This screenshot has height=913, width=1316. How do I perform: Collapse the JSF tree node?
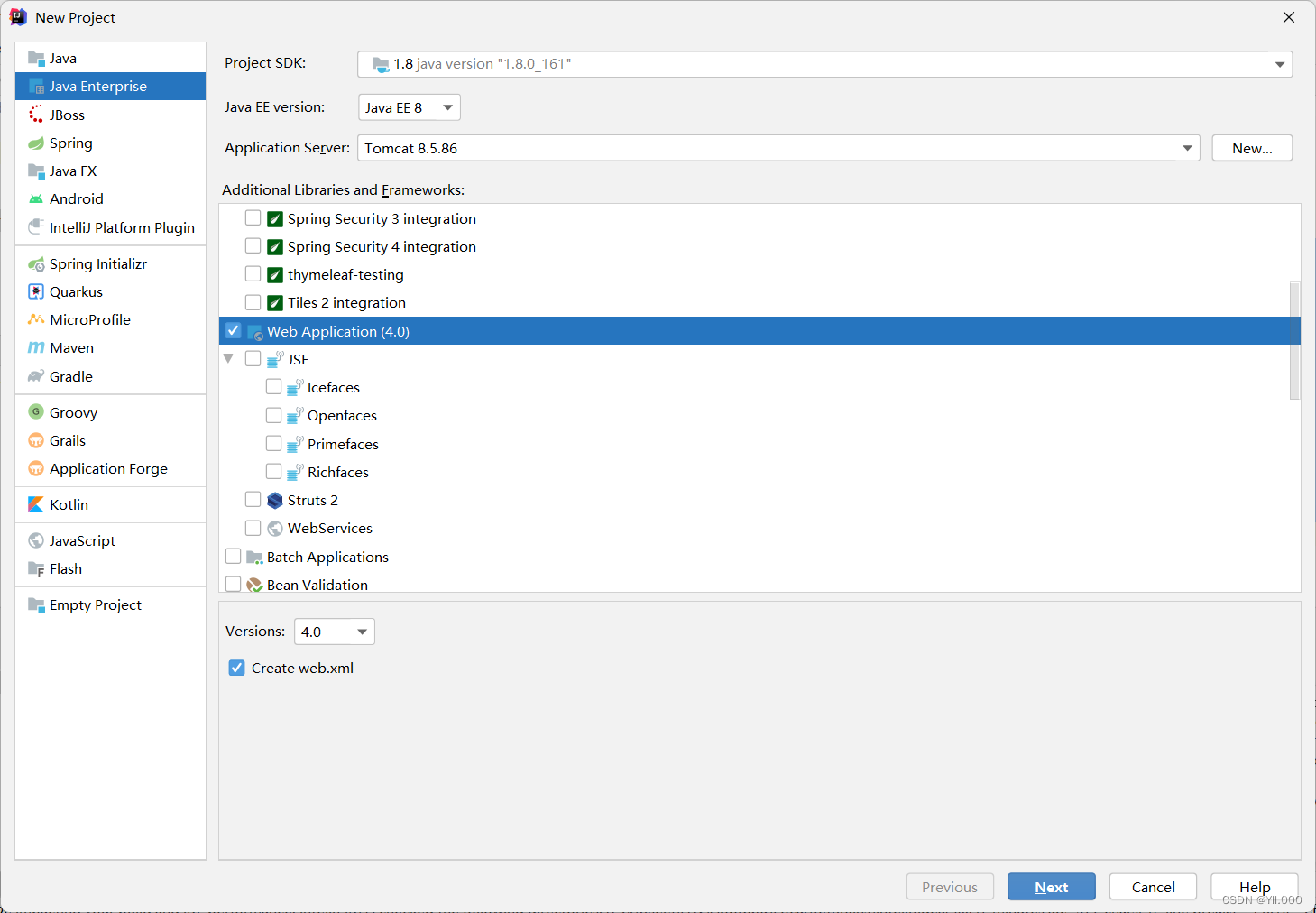228,359
